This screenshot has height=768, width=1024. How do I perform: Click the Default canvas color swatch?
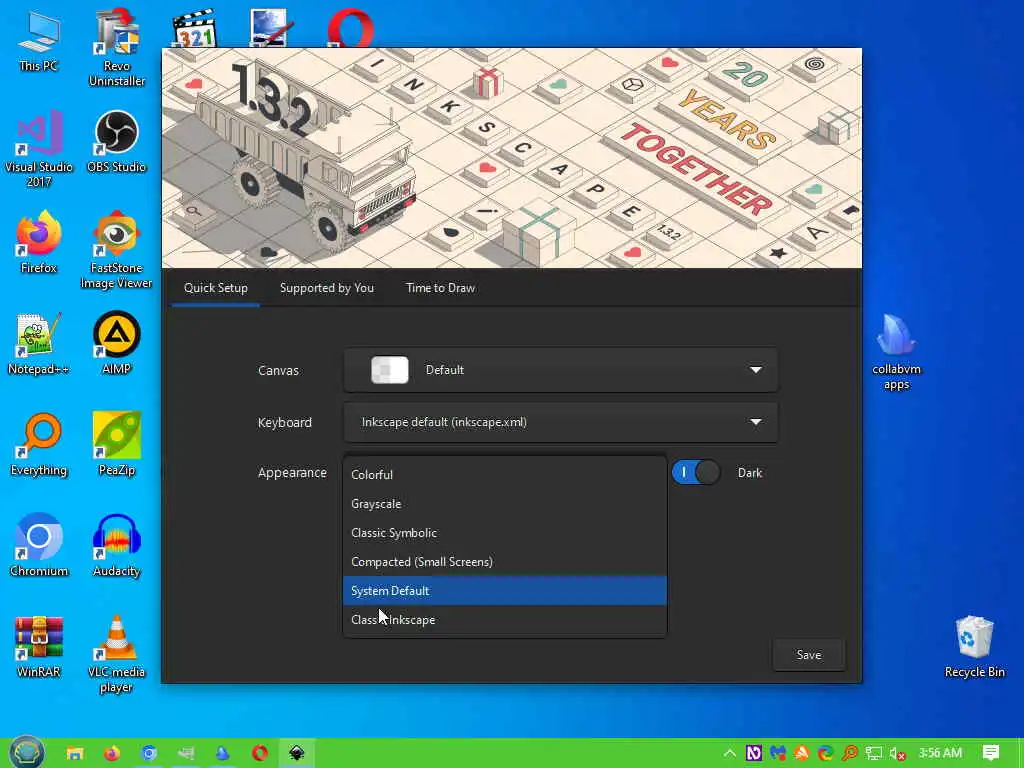click(390, 370)
